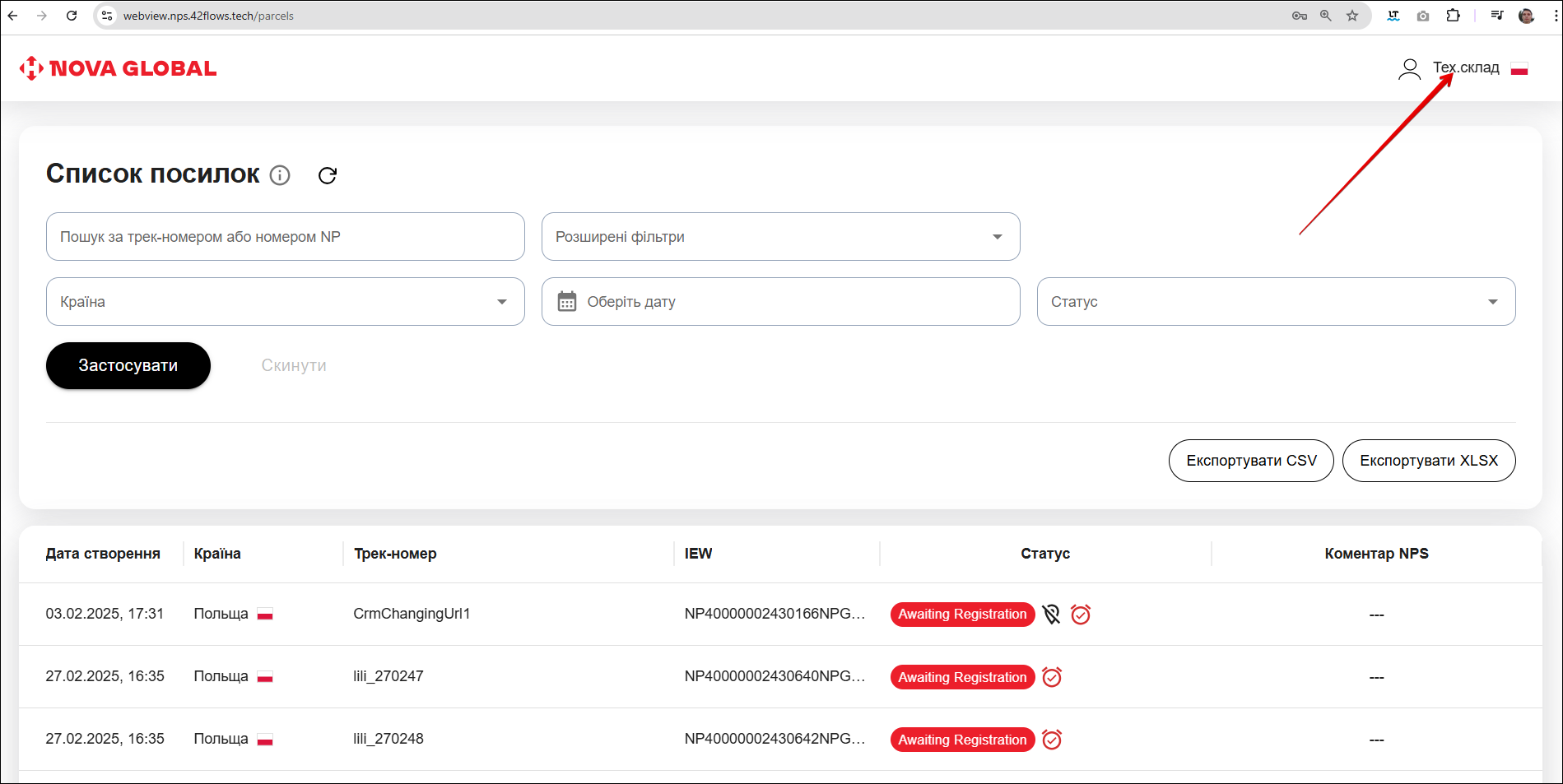Click the crossed-out location icon in first row
The width and height of the screenshot is (1563, 784).
click(1051, 615)
